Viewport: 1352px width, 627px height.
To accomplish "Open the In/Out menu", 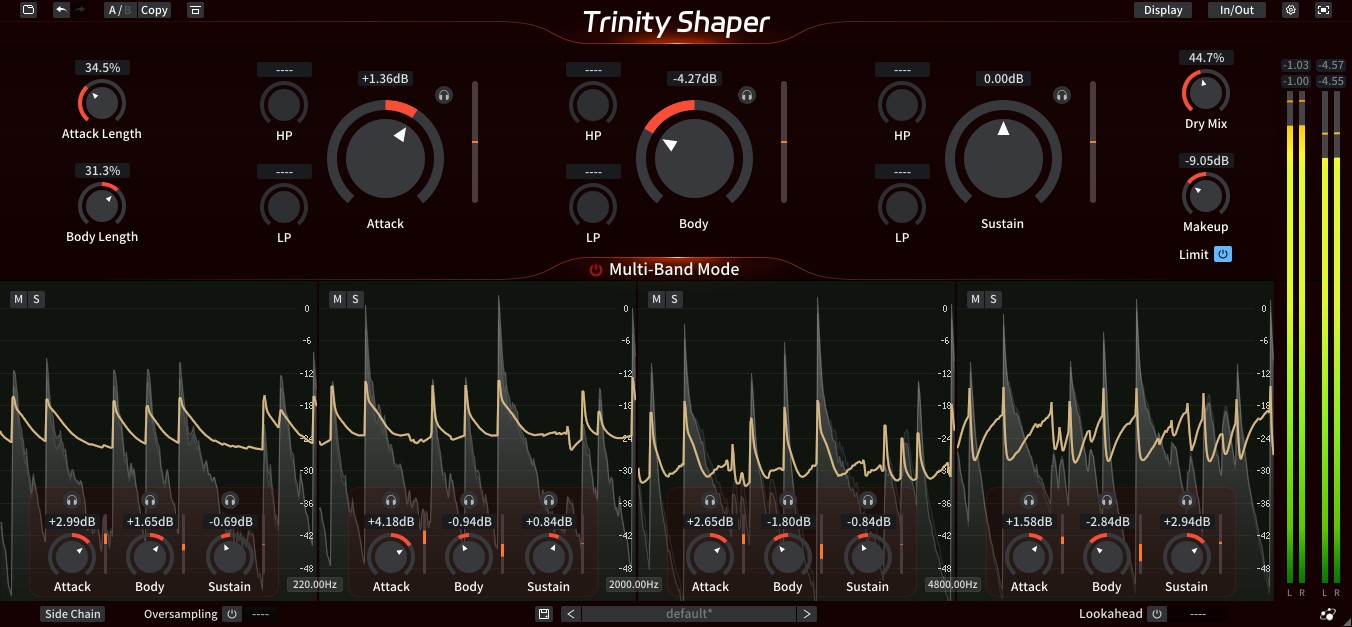I will pyautogui.click(x=1237, y=10).
